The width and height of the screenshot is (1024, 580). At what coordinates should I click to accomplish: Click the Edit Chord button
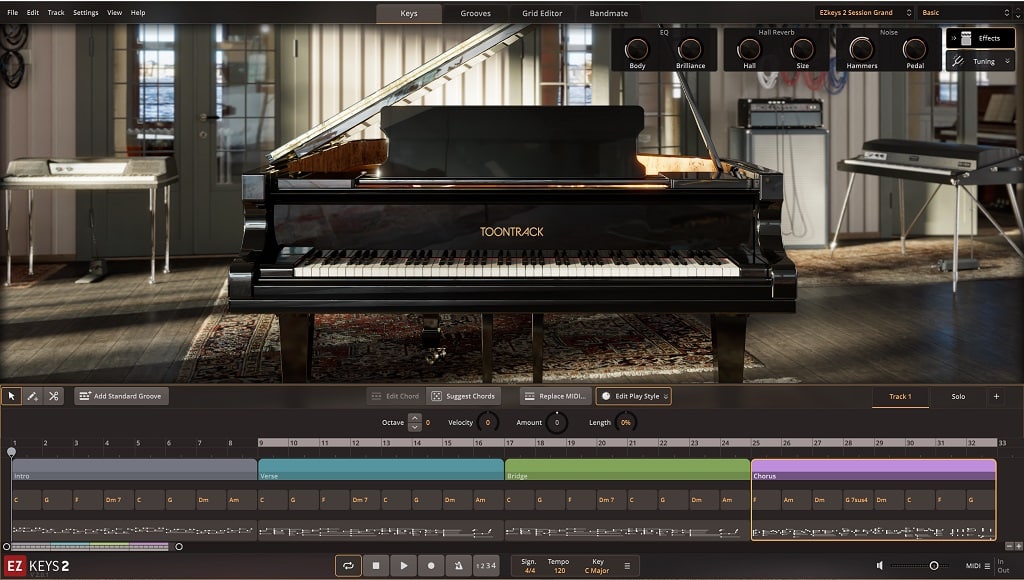396,396
